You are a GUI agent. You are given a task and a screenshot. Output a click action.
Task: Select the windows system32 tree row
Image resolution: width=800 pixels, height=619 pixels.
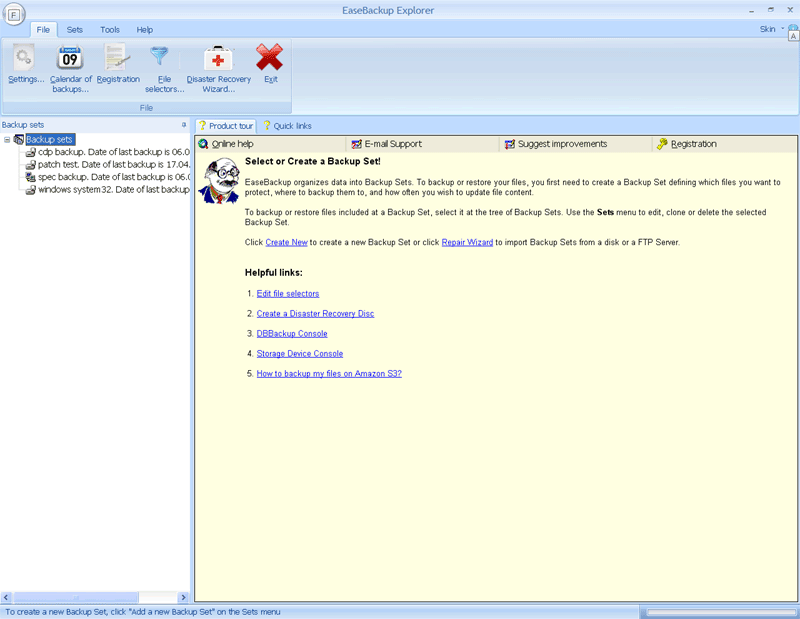(113, 190)
